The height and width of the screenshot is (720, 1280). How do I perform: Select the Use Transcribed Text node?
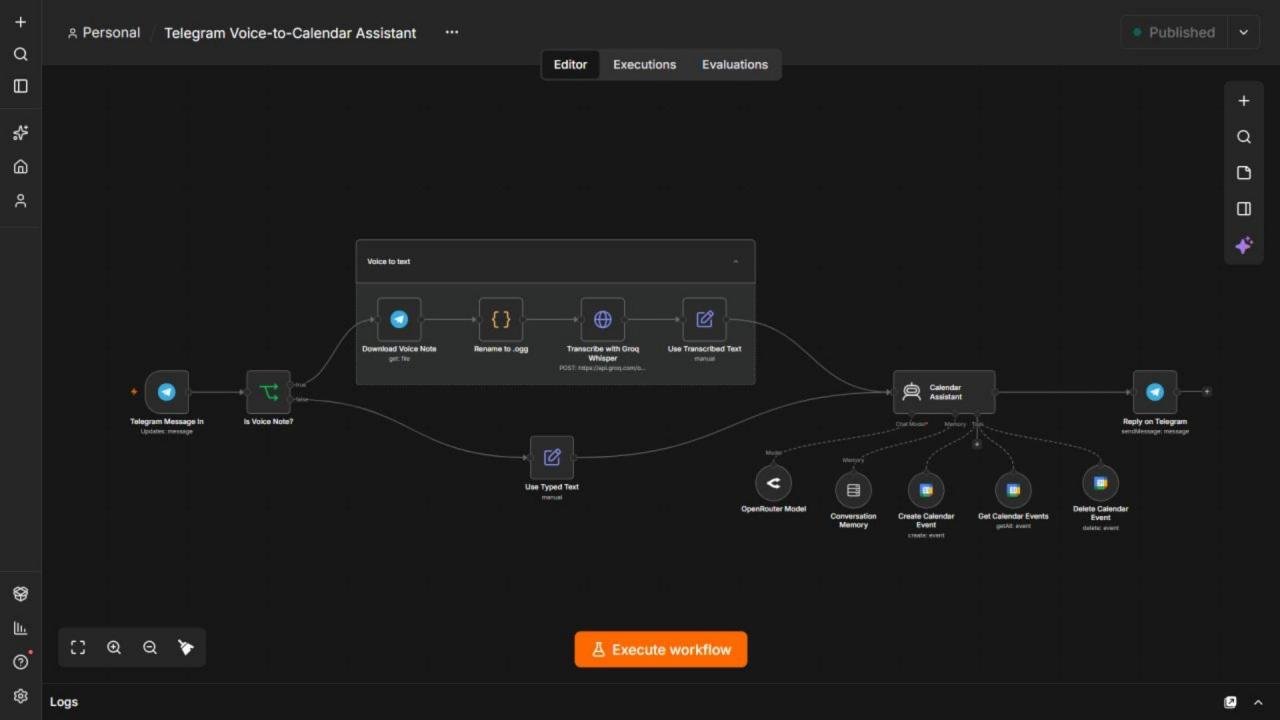pyautogui.click(x=705, y=319)
